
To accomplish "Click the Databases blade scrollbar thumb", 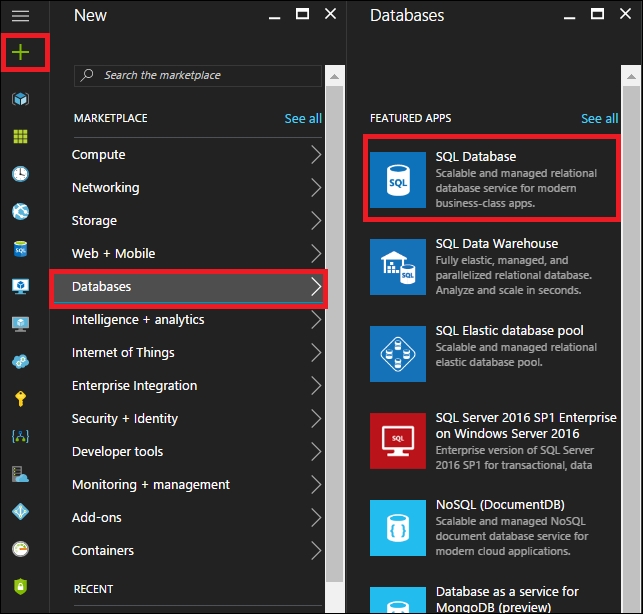I will coord(631,349).
